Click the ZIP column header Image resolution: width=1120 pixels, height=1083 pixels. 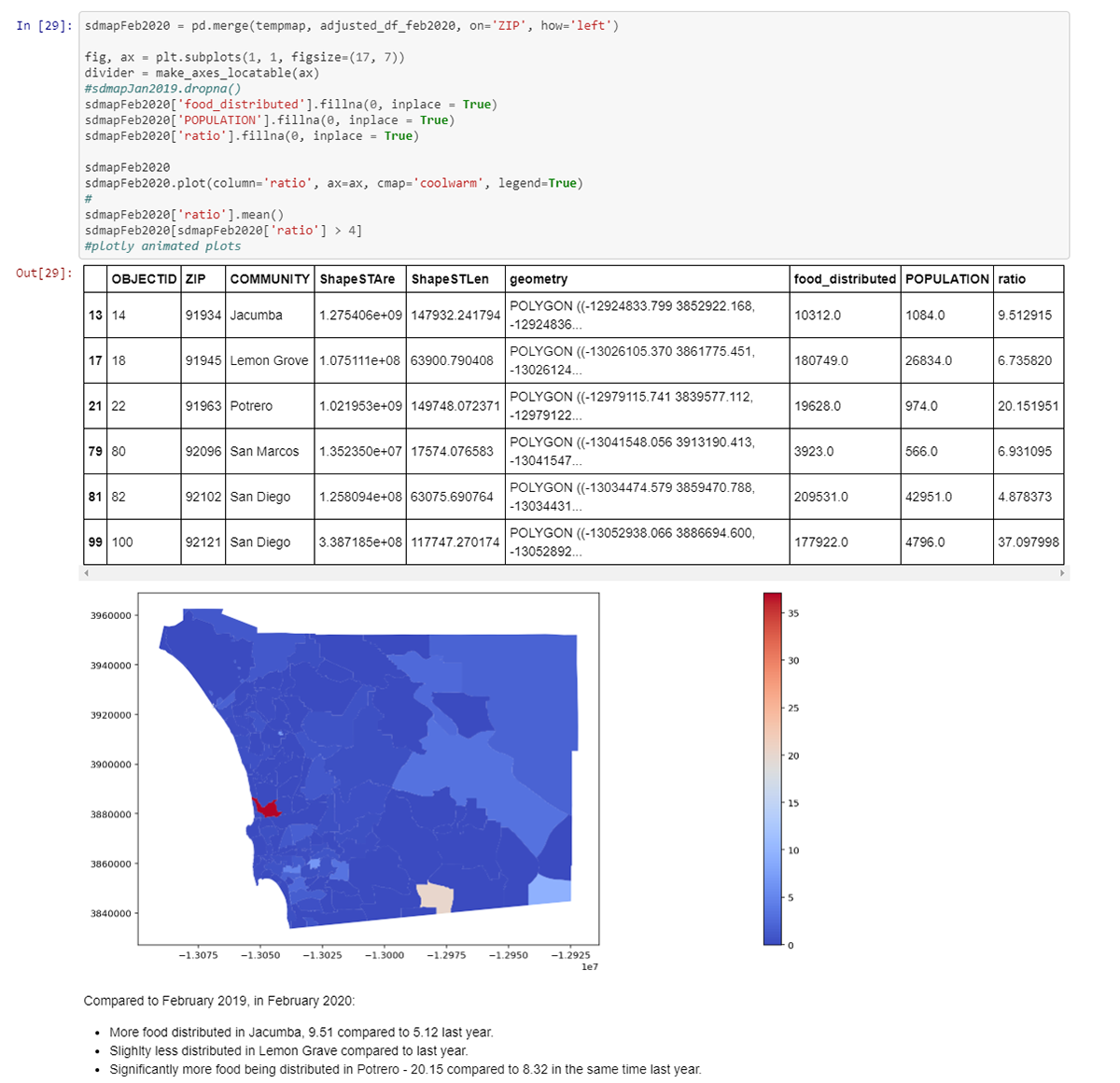coord(203,278)
